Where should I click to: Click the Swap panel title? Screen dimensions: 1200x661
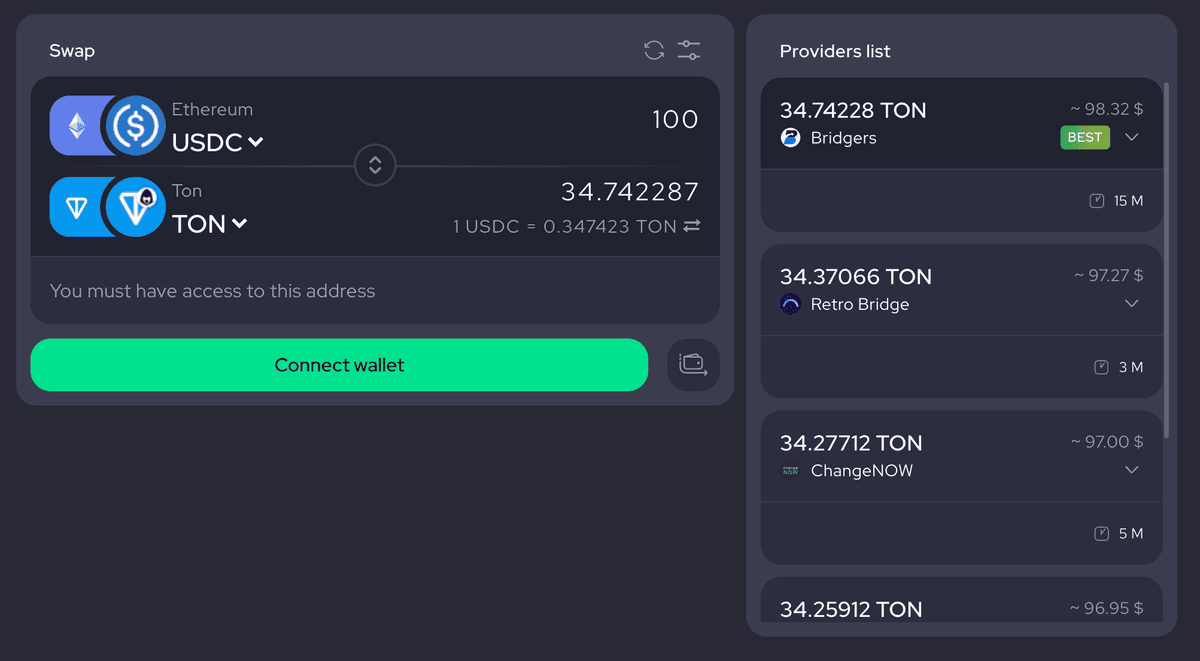[71, 50]
